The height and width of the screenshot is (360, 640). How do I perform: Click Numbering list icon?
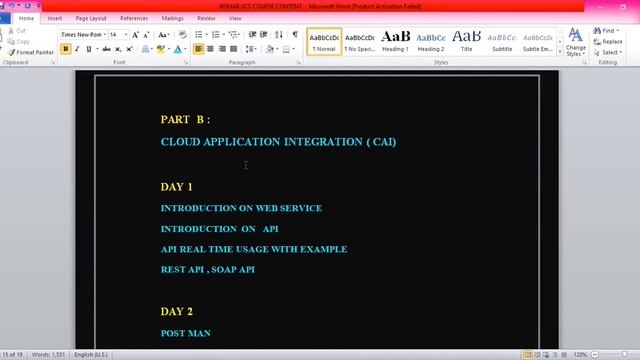pyautogui.click(x=216, y=35)
